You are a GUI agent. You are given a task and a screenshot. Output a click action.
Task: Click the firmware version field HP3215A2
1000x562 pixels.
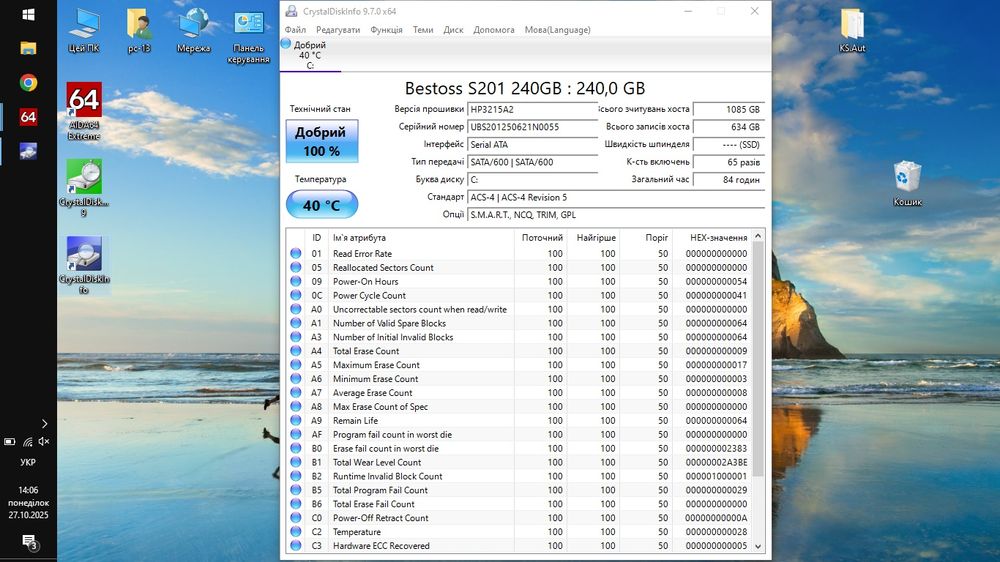coord(533,110)
